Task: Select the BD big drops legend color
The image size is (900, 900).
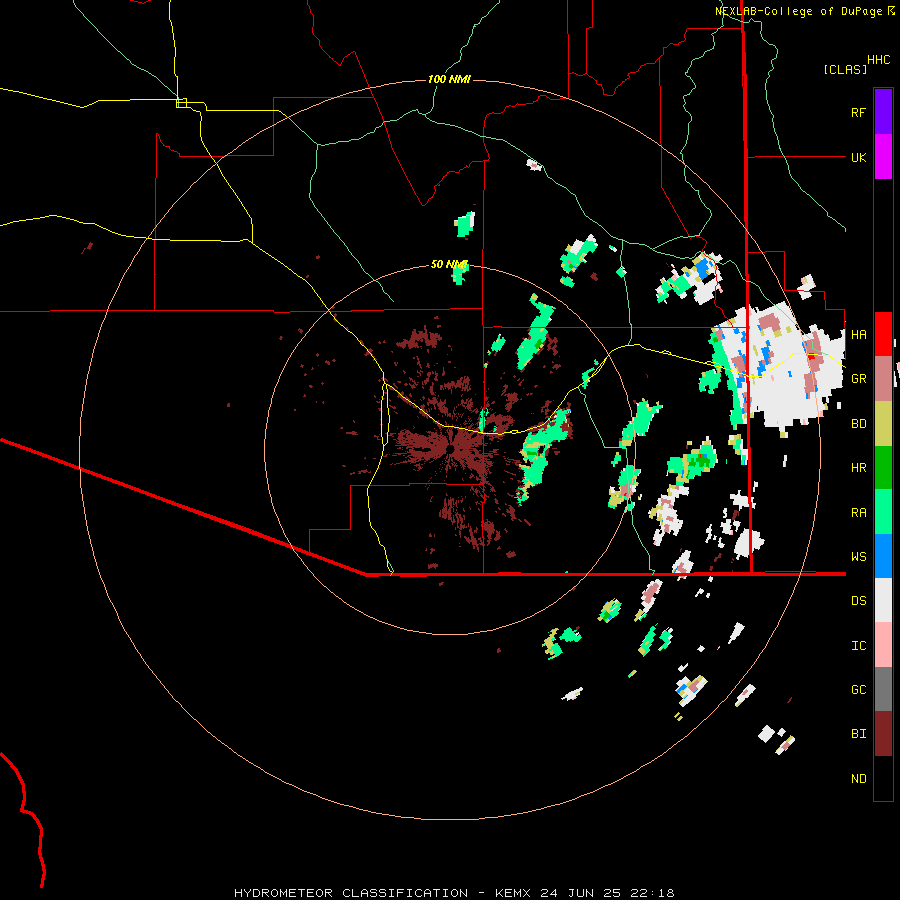Action: click(883, 424)
